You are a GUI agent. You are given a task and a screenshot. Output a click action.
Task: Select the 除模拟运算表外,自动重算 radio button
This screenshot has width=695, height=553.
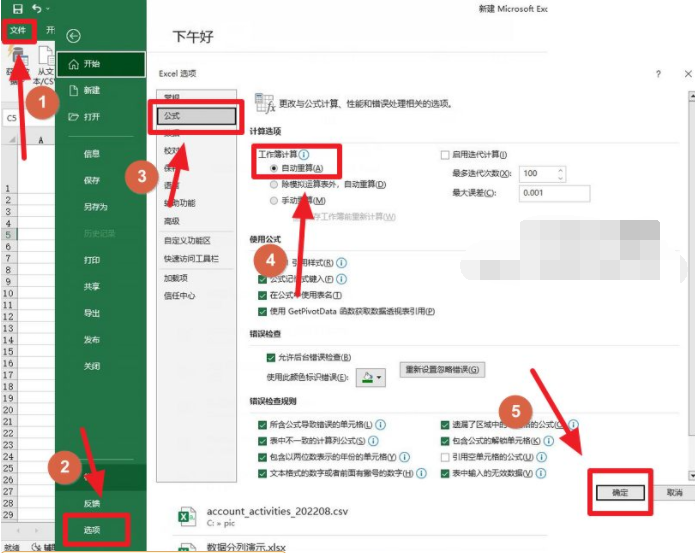click(274, 184)
